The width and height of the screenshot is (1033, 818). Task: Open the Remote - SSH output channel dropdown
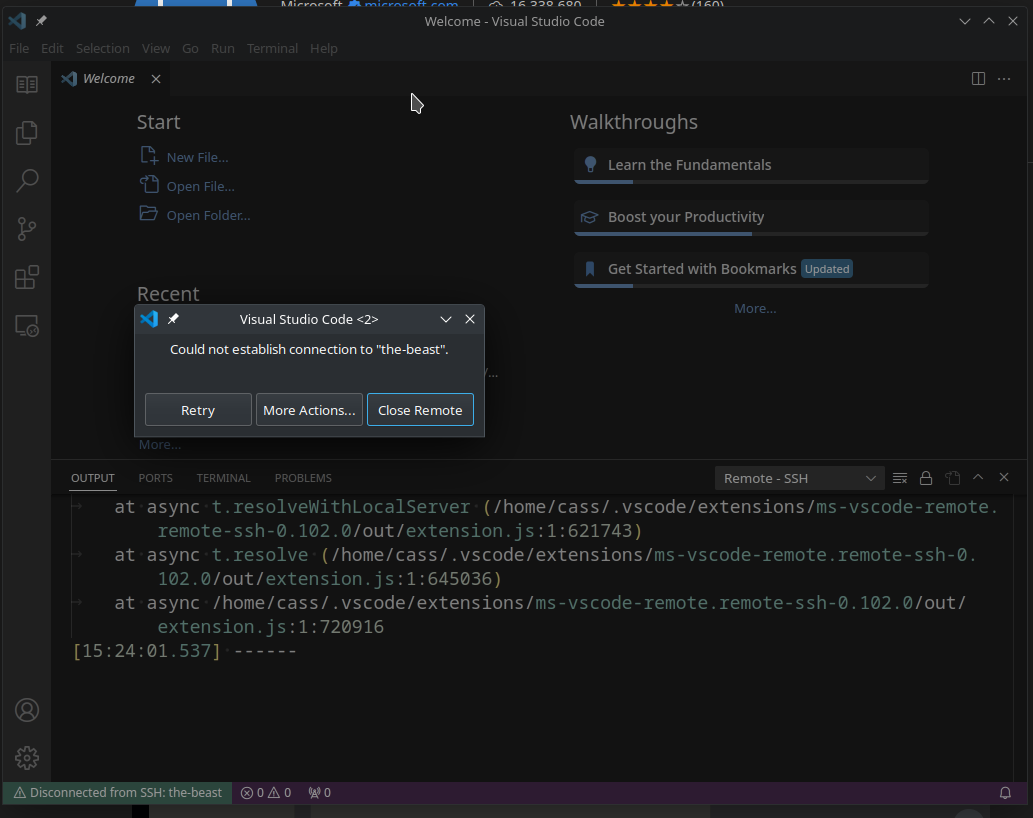coord(798,478)
